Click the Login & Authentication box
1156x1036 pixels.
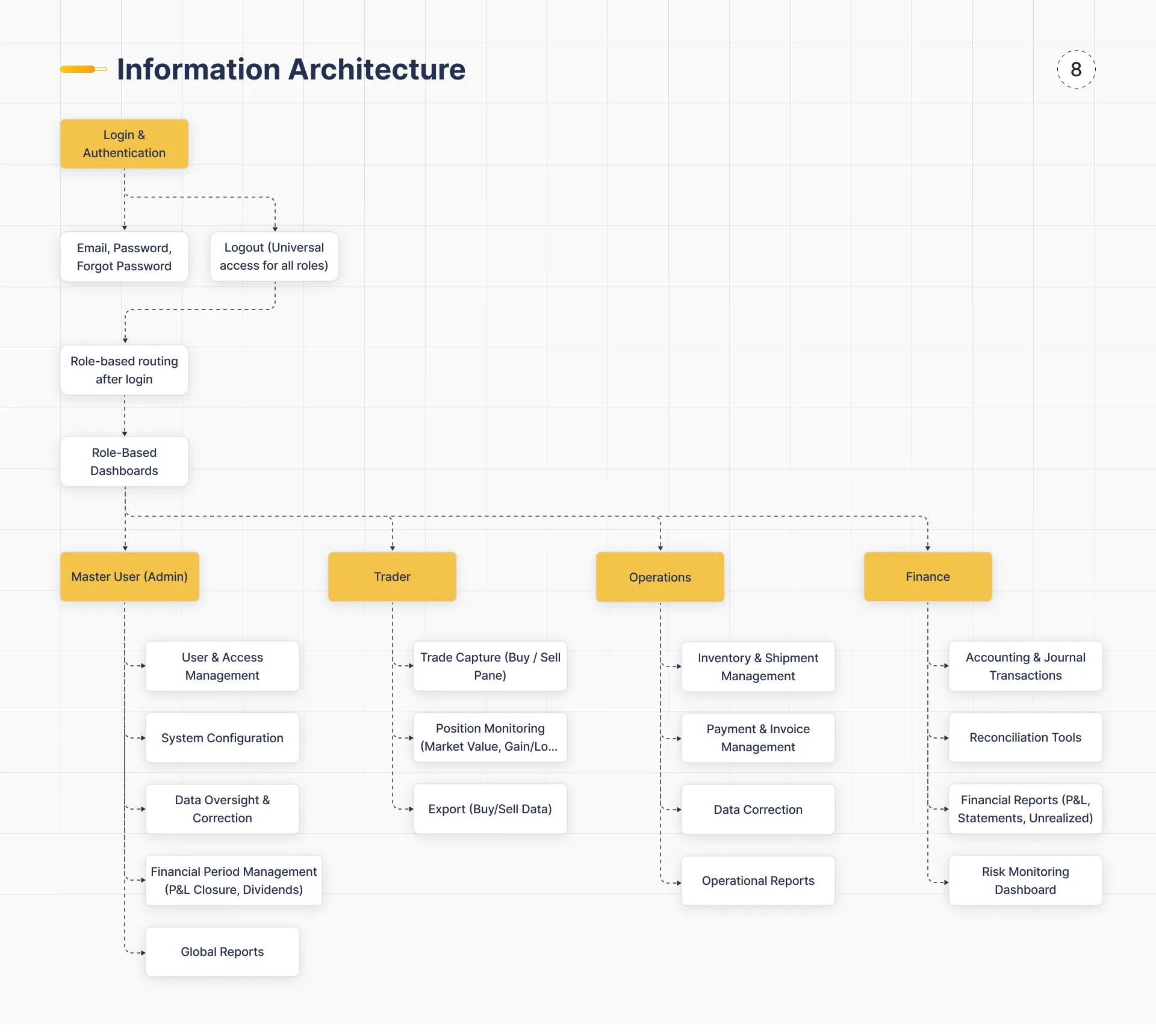click(x=124, y=144)
